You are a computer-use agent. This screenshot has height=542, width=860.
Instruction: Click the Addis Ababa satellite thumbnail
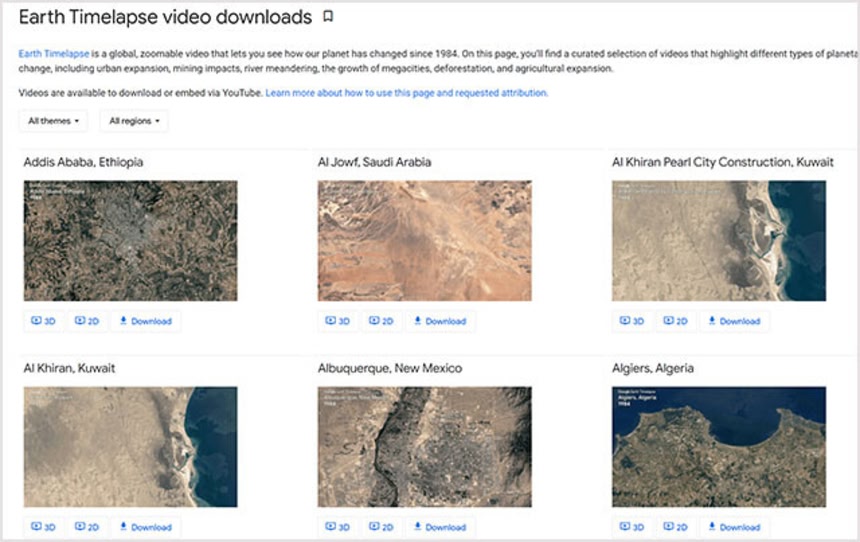point(130,241)
